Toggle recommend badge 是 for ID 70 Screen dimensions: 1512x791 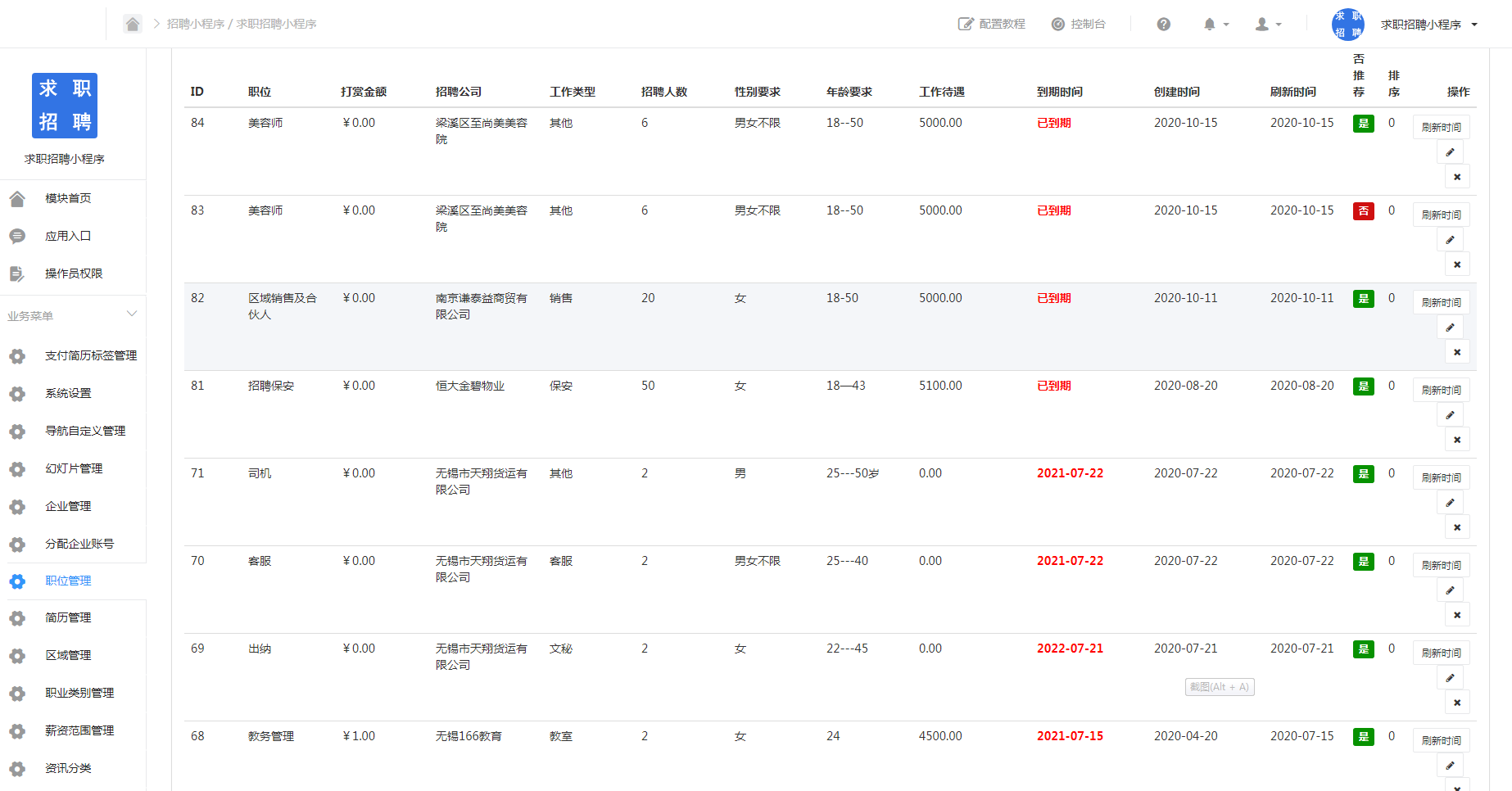1363,562
